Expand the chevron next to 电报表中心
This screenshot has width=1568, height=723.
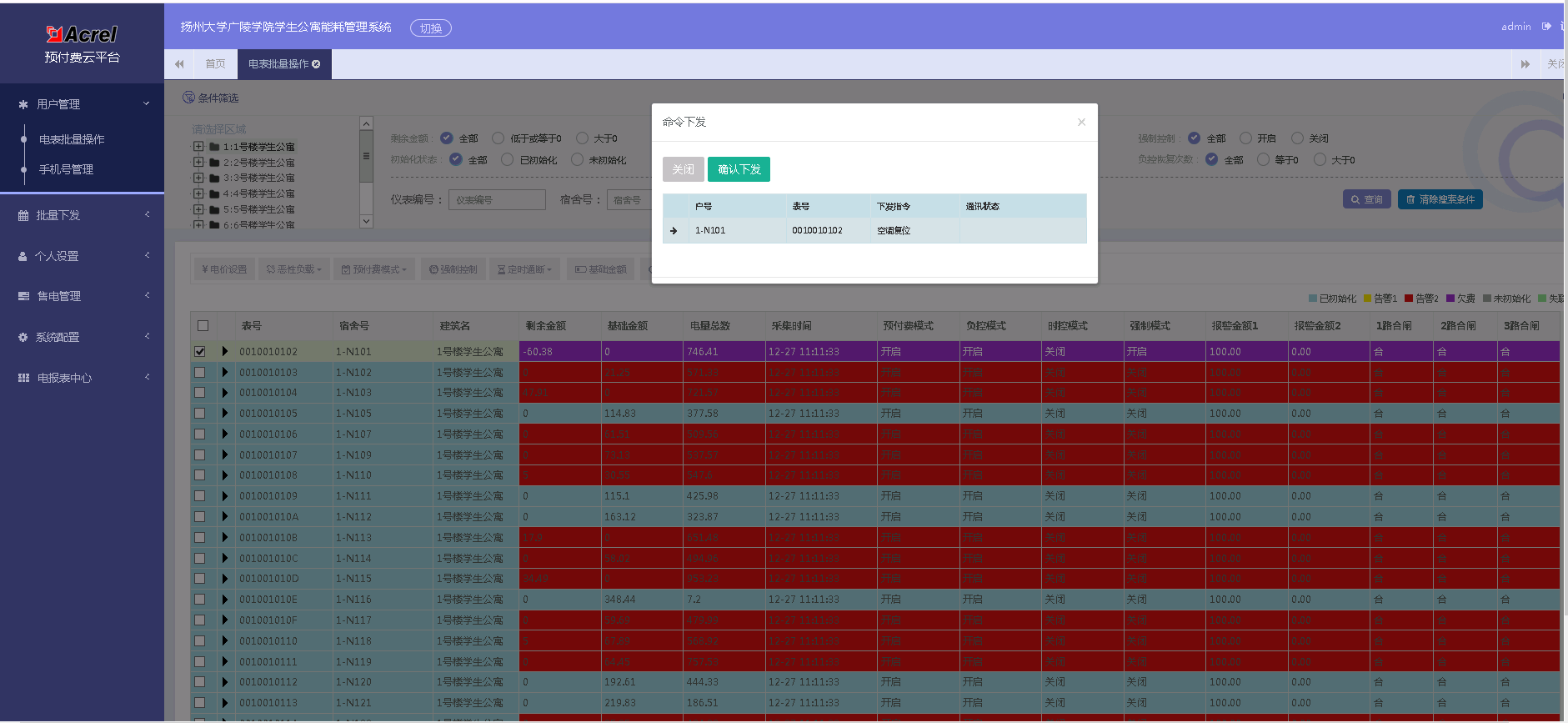[148, 377]
